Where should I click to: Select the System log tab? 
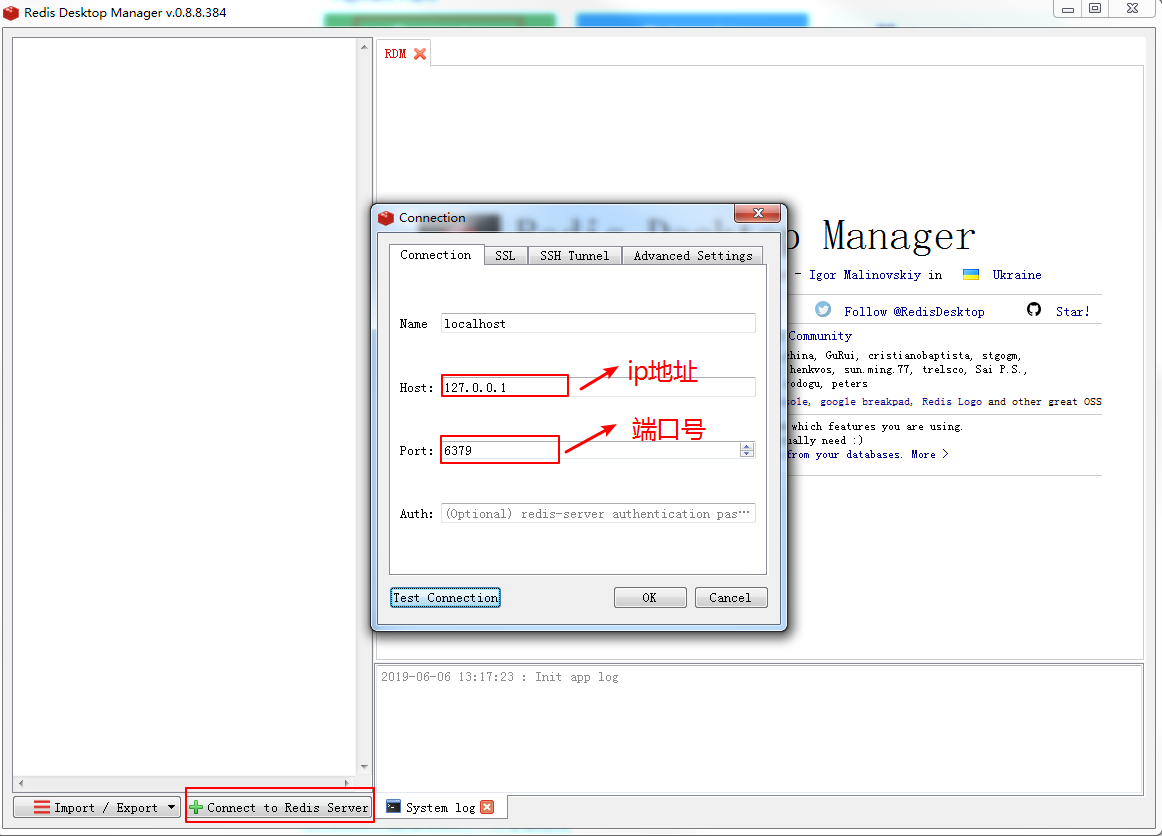coord(440,807)
